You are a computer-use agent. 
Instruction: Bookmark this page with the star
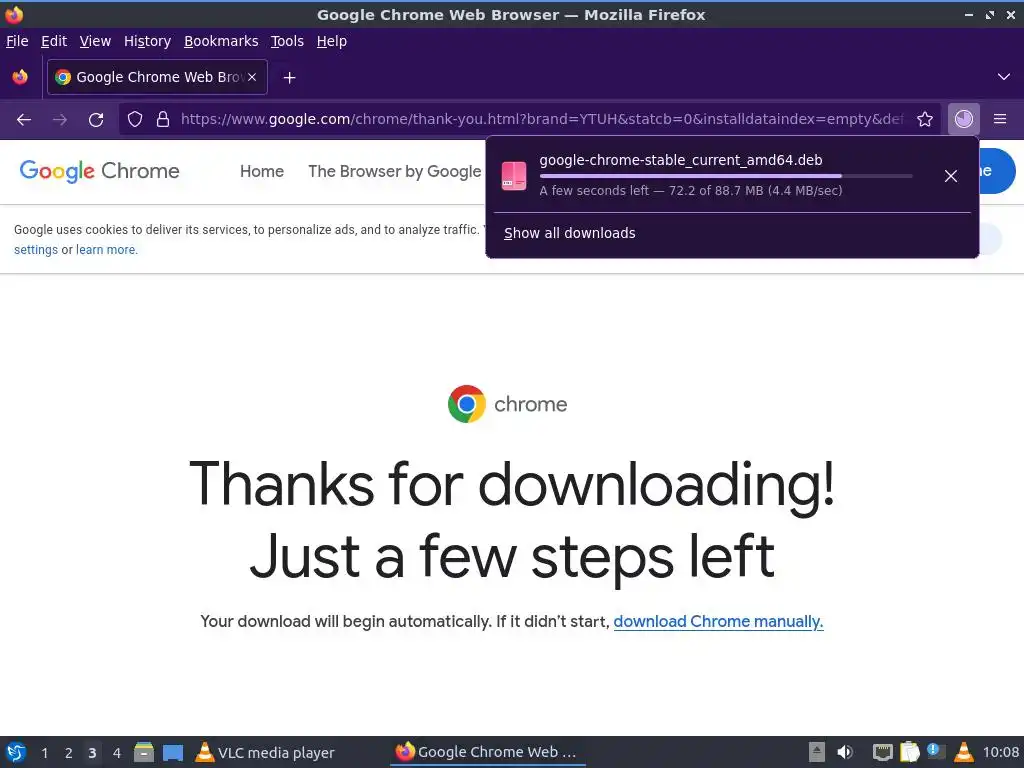tap(925, 120)
